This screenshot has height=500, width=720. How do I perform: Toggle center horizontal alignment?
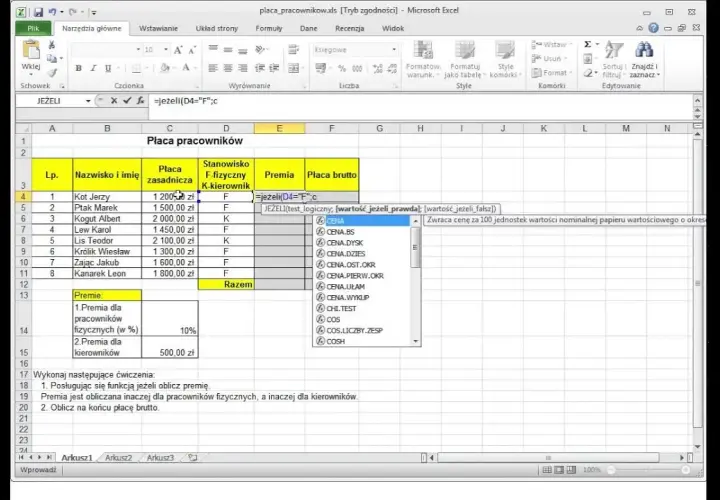(227, 68)
